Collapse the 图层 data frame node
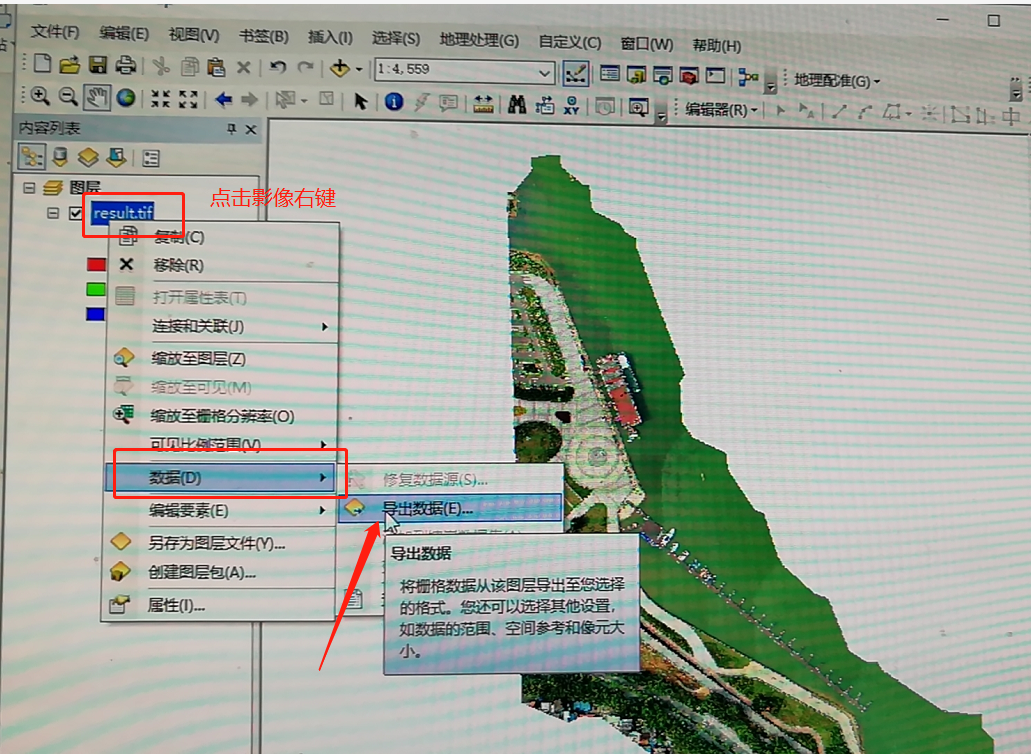 pos(29,188)
